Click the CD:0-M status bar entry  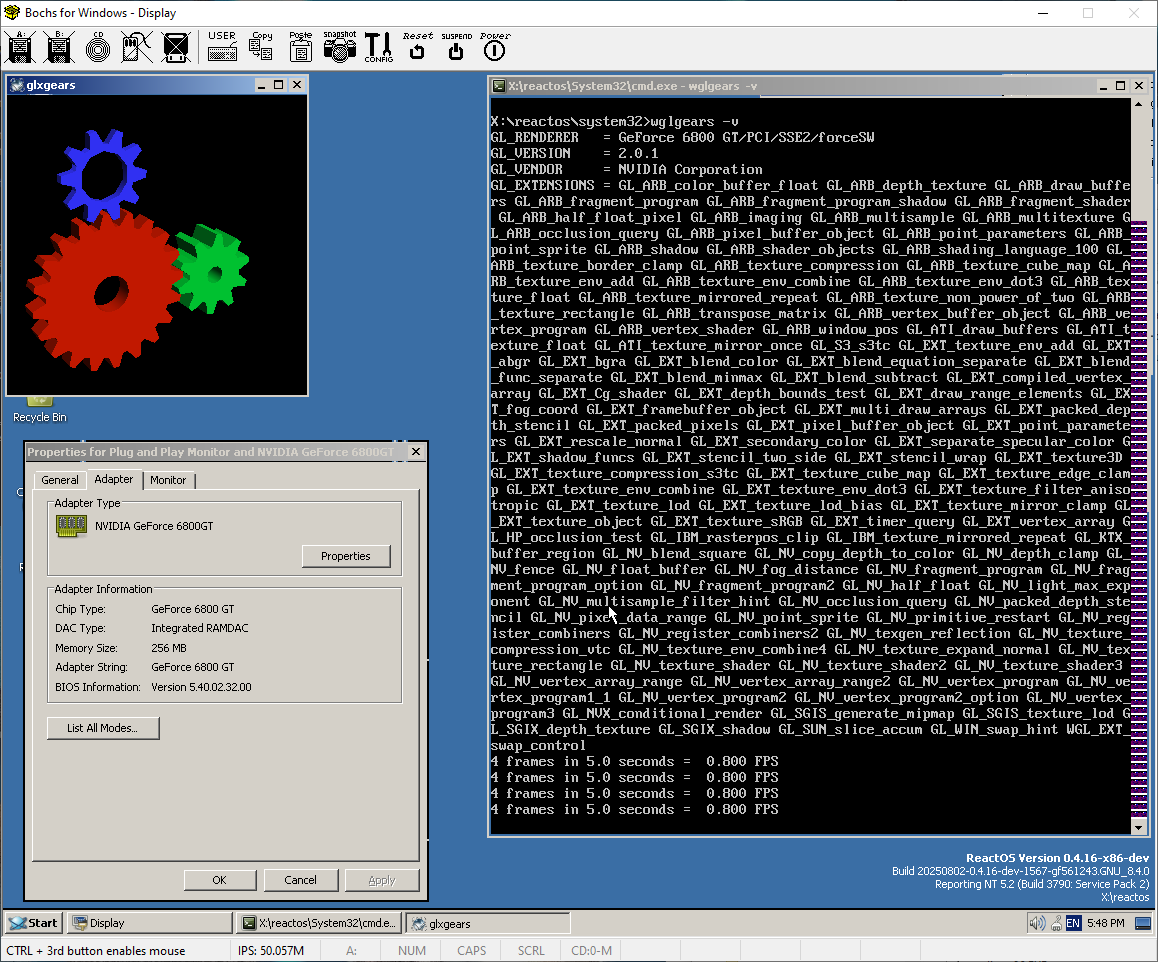point(591,950)
